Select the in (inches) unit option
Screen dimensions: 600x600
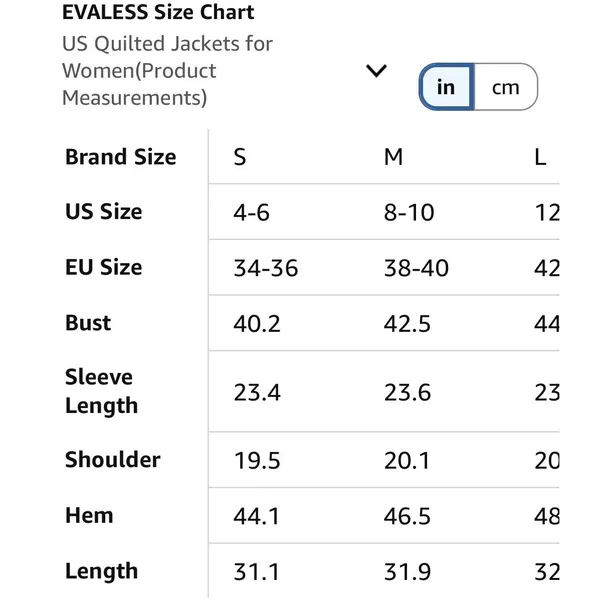tap(446, 87)
